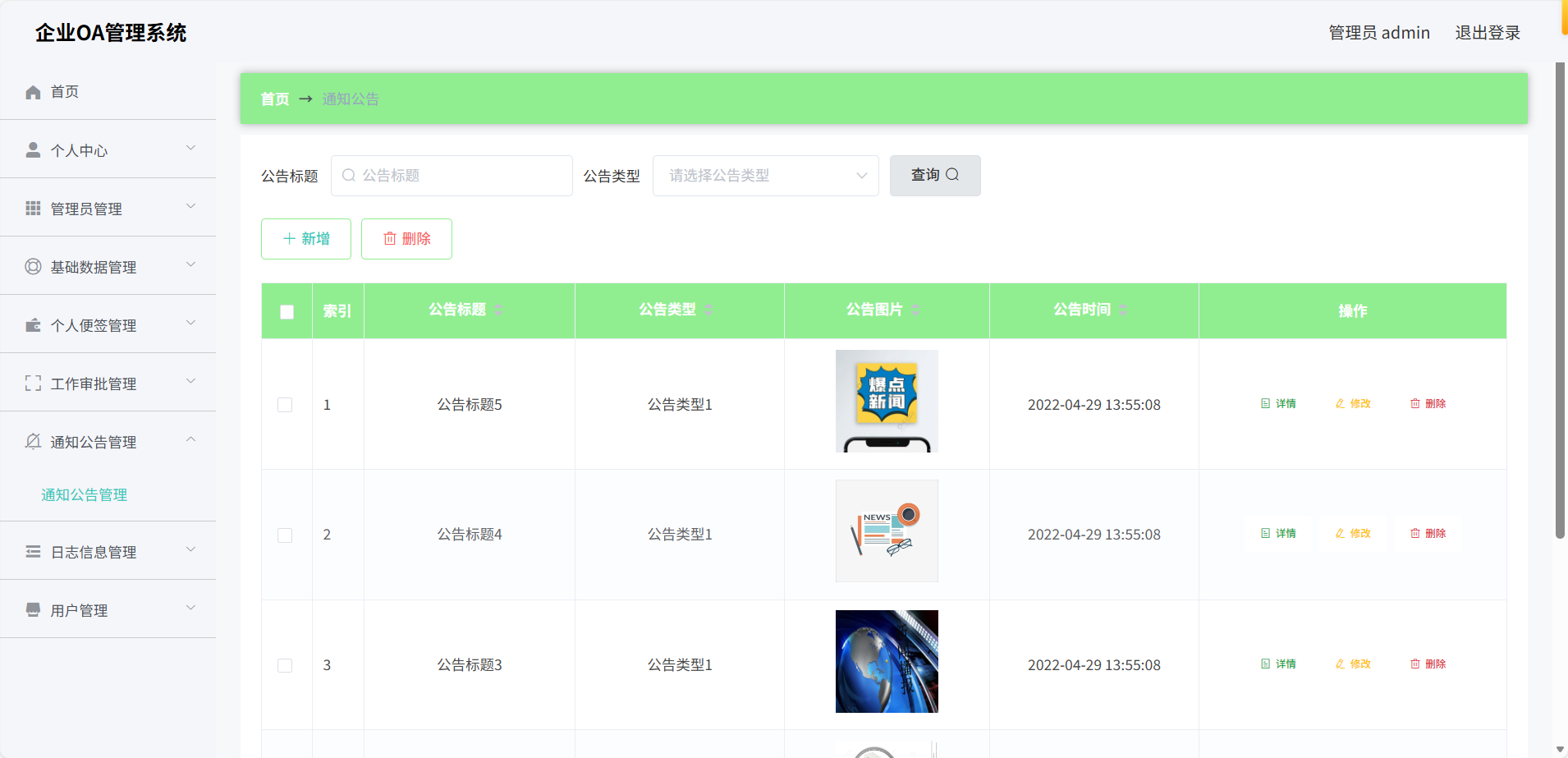
Task: Open 详情 for 公告标题4 row
Action: [x=1278, y=533]
